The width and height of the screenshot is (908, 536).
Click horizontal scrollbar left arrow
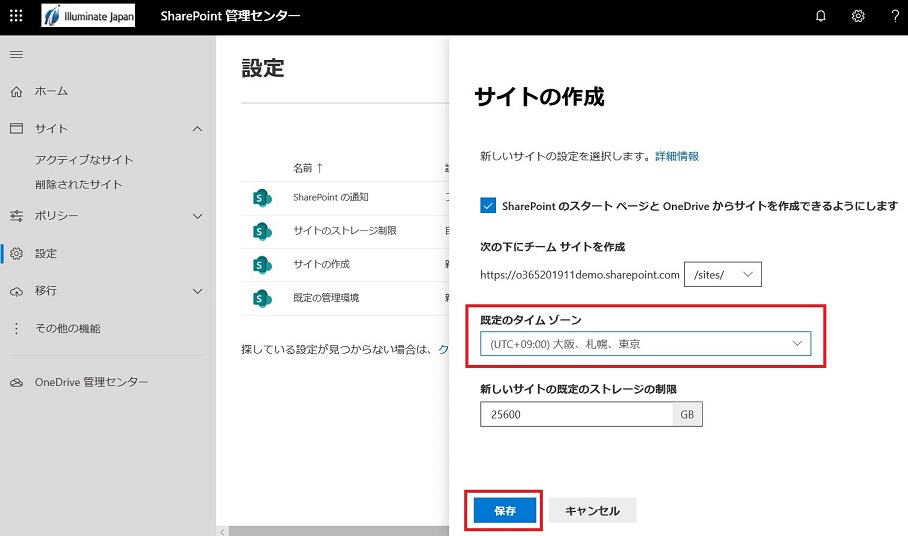click(x=222, y=531)
